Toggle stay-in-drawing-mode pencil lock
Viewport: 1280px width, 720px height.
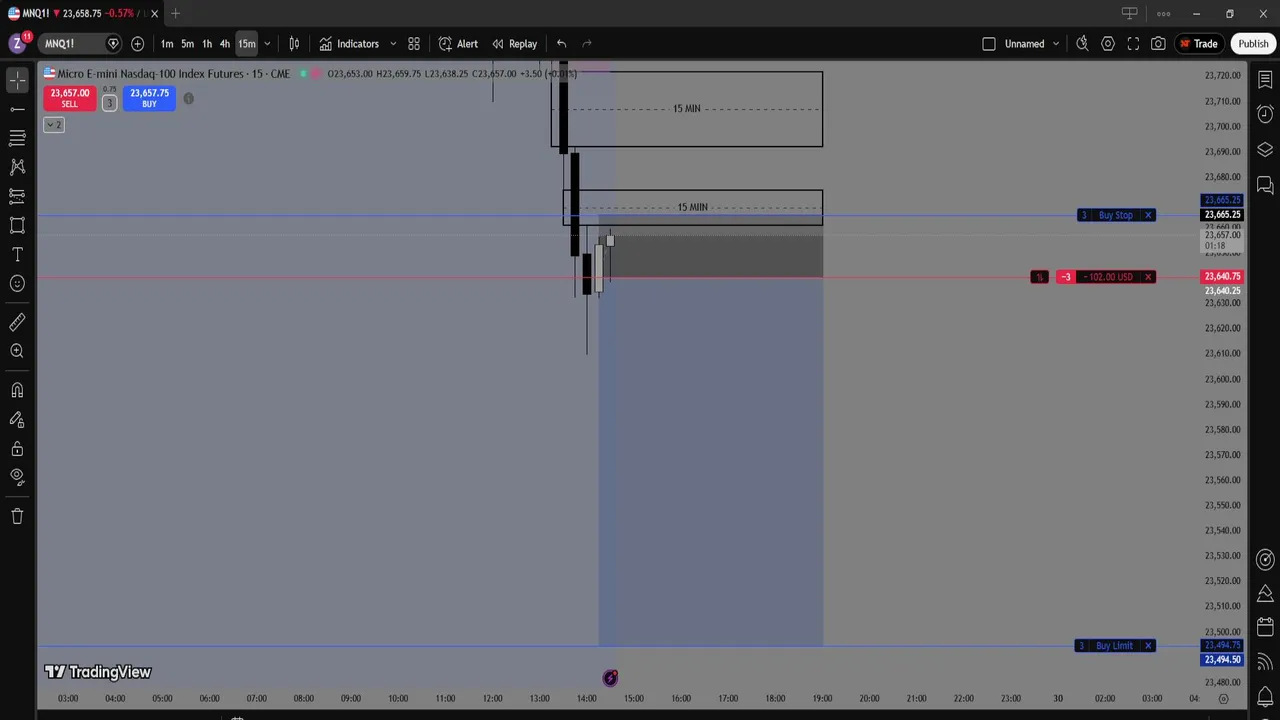(17, 419)
